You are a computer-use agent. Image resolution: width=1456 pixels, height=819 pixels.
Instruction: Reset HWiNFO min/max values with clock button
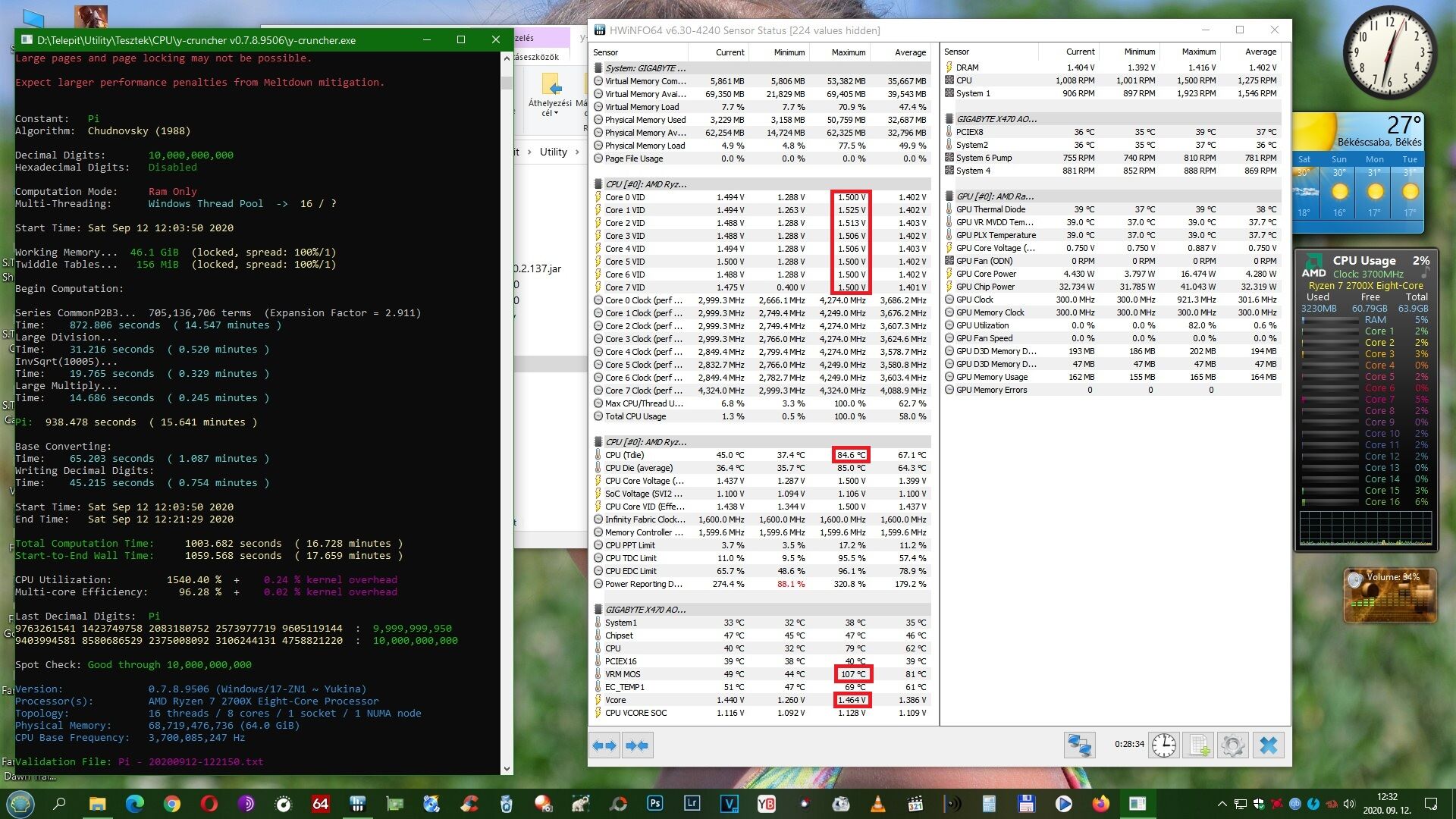pyautogui.click(x=1164, y=745)
